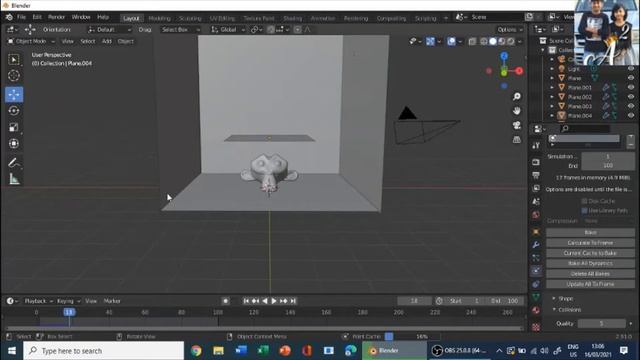Hide Plane.002 with its eye icon
Viewport: 640px width, 360px height.
631,97
